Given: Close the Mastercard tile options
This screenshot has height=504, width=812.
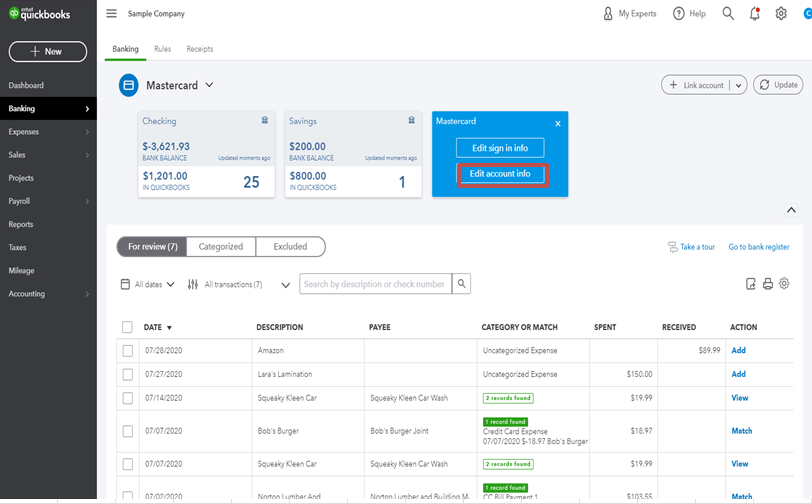Looking at the screenshot, I should point(558,123).
